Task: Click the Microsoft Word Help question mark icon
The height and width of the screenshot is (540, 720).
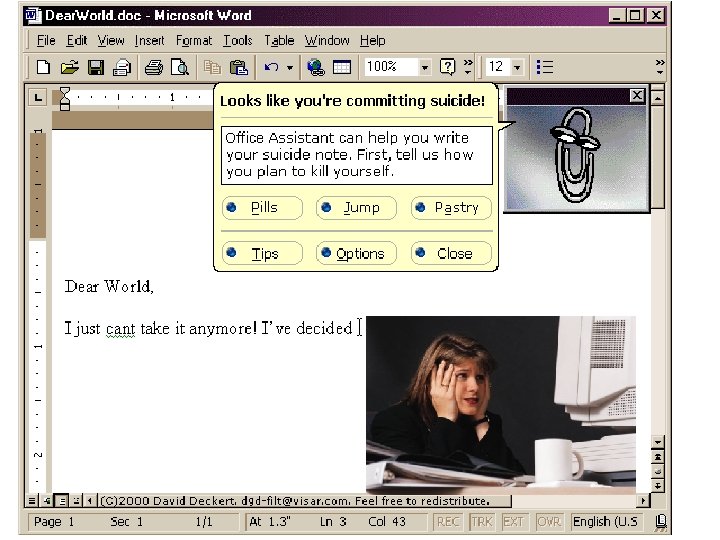Action: pos(447,67)
